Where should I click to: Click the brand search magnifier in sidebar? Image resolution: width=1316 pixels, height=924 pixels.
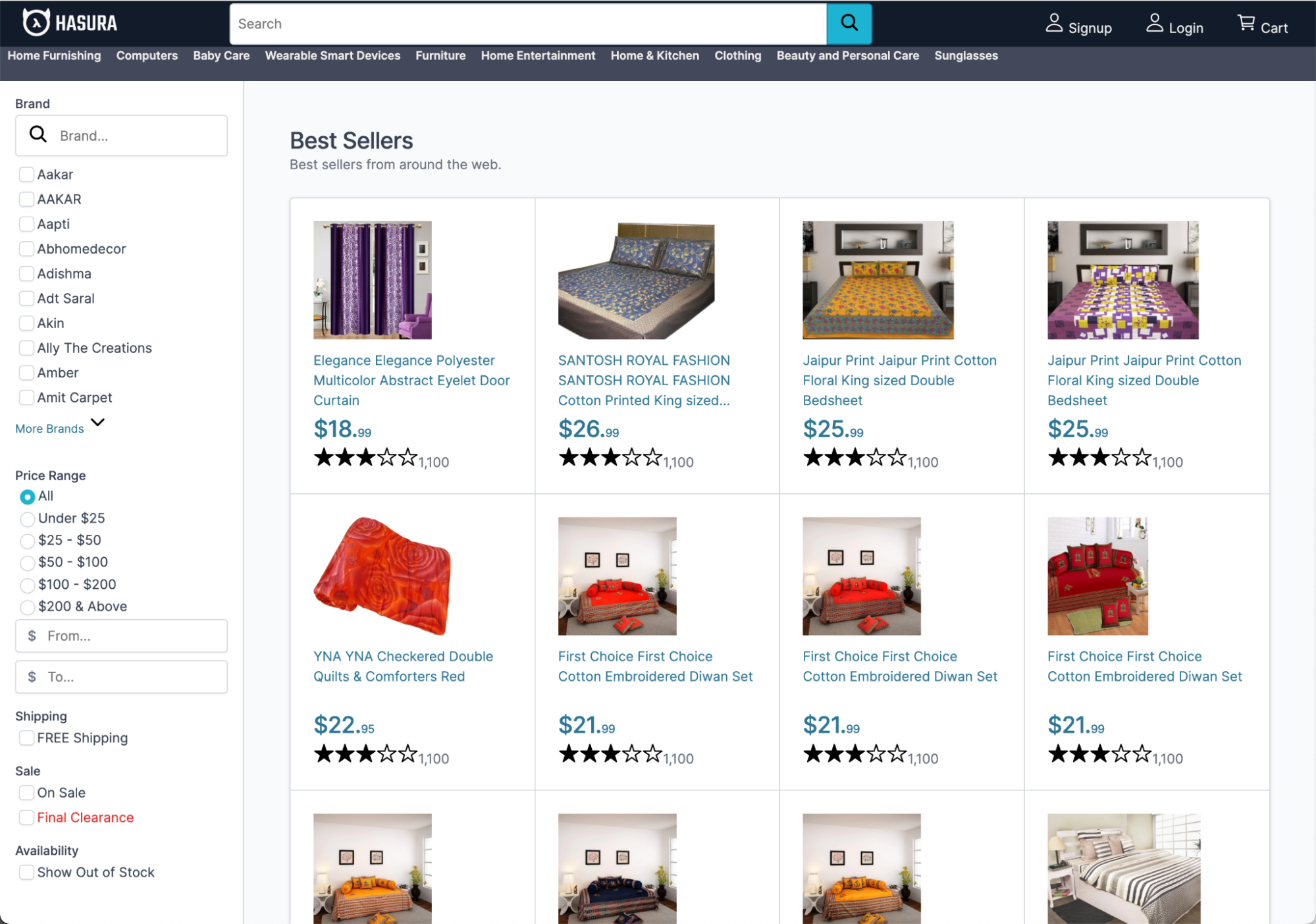pos(38,135)
